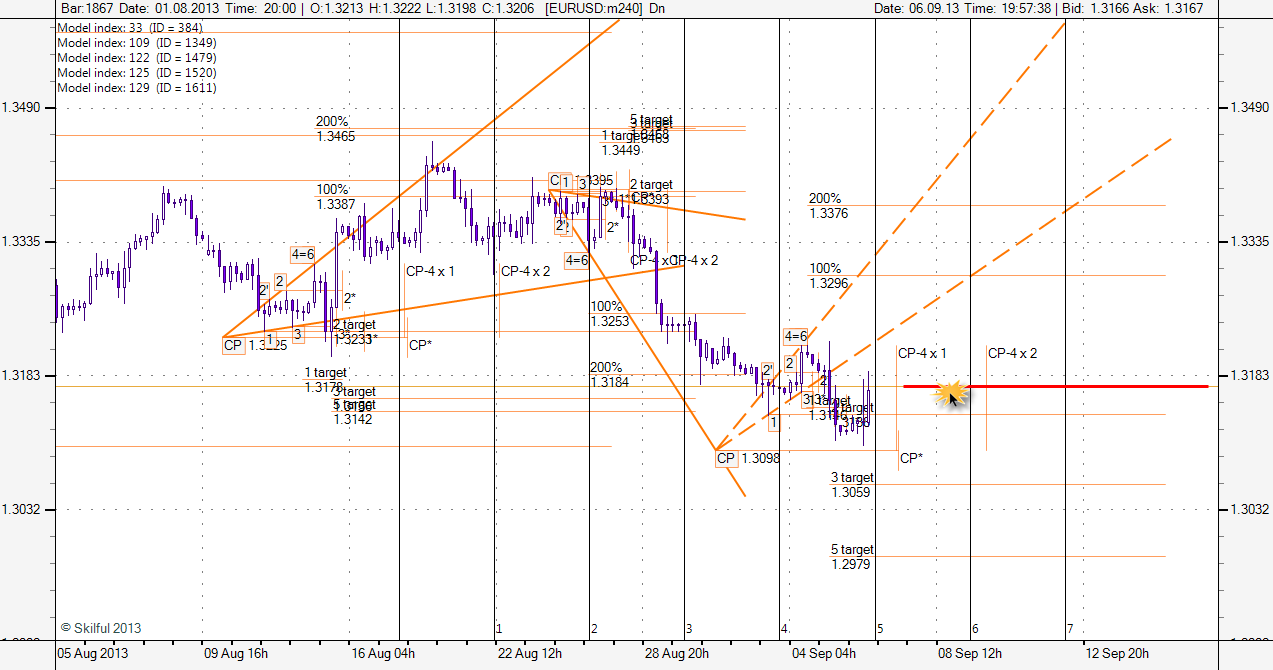
Task: Click period separator number 1 at bottom
Action: (498, 629)
